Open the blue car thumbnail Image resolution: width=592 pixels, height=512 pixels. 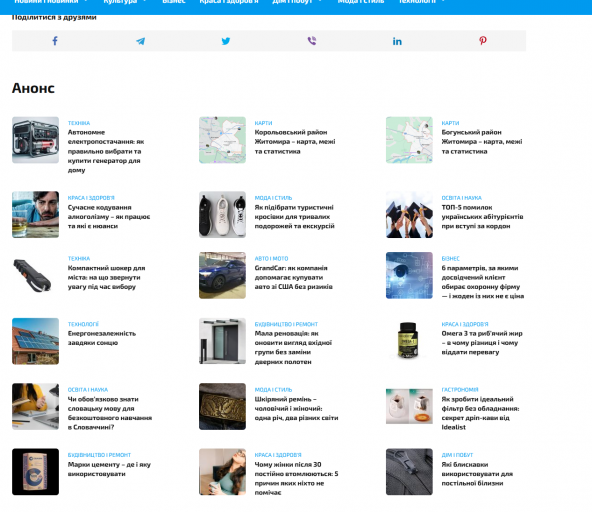pos(222,275)
